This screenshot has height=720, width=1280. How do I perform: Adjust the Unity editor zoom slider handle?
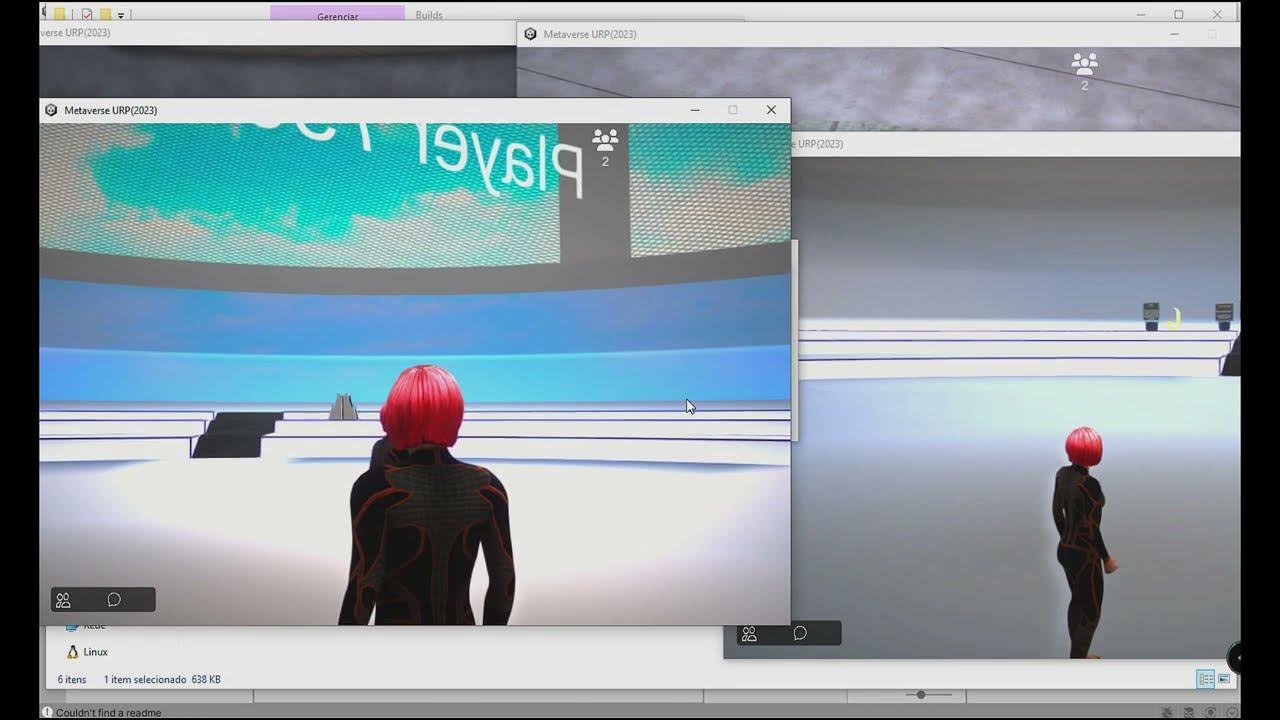coord(921,695)
